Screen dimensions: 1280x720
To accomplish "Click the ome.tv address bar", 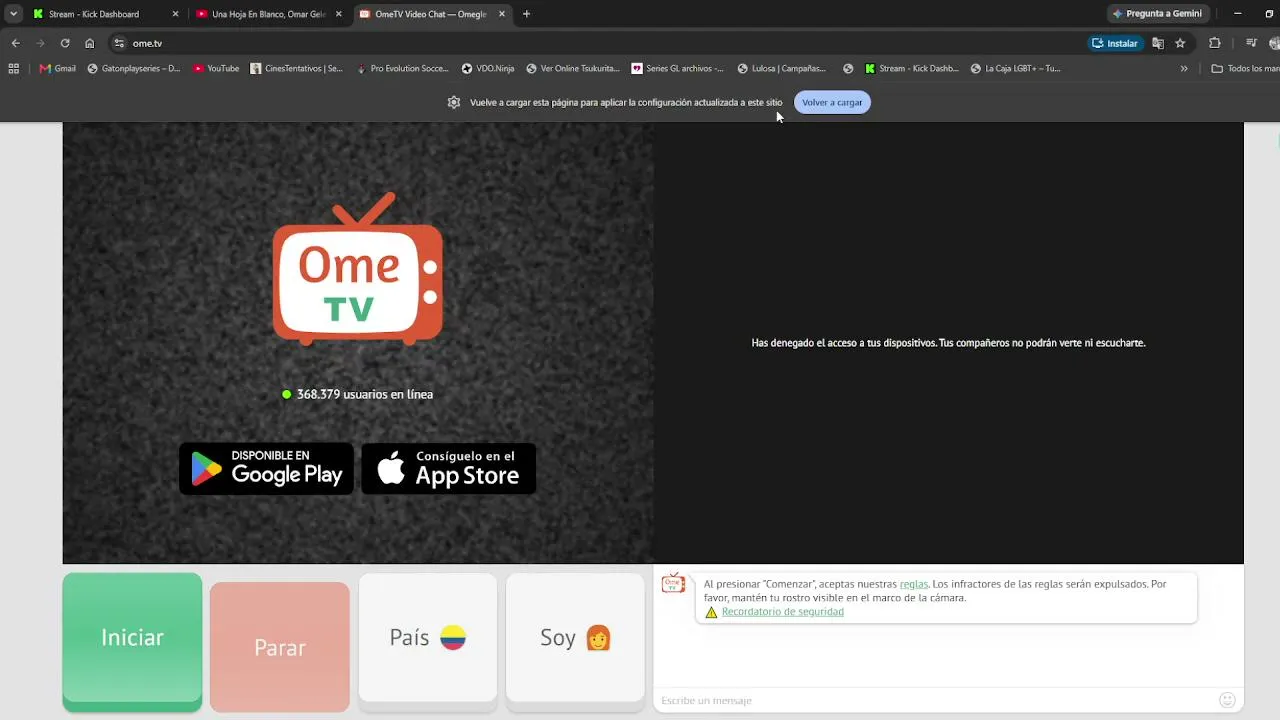I will (x=600, y=43).
